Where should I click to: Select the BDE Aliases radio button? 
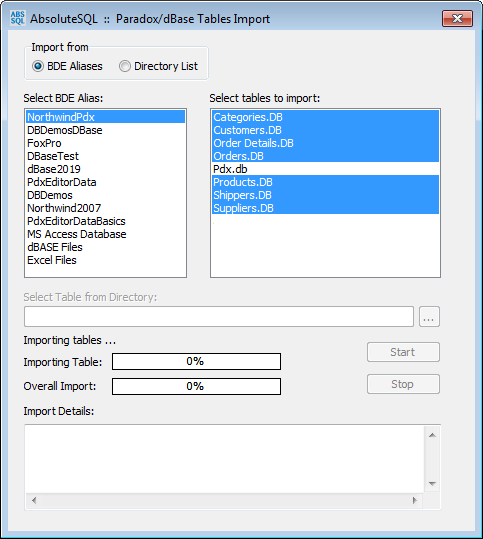pos(67,66)
